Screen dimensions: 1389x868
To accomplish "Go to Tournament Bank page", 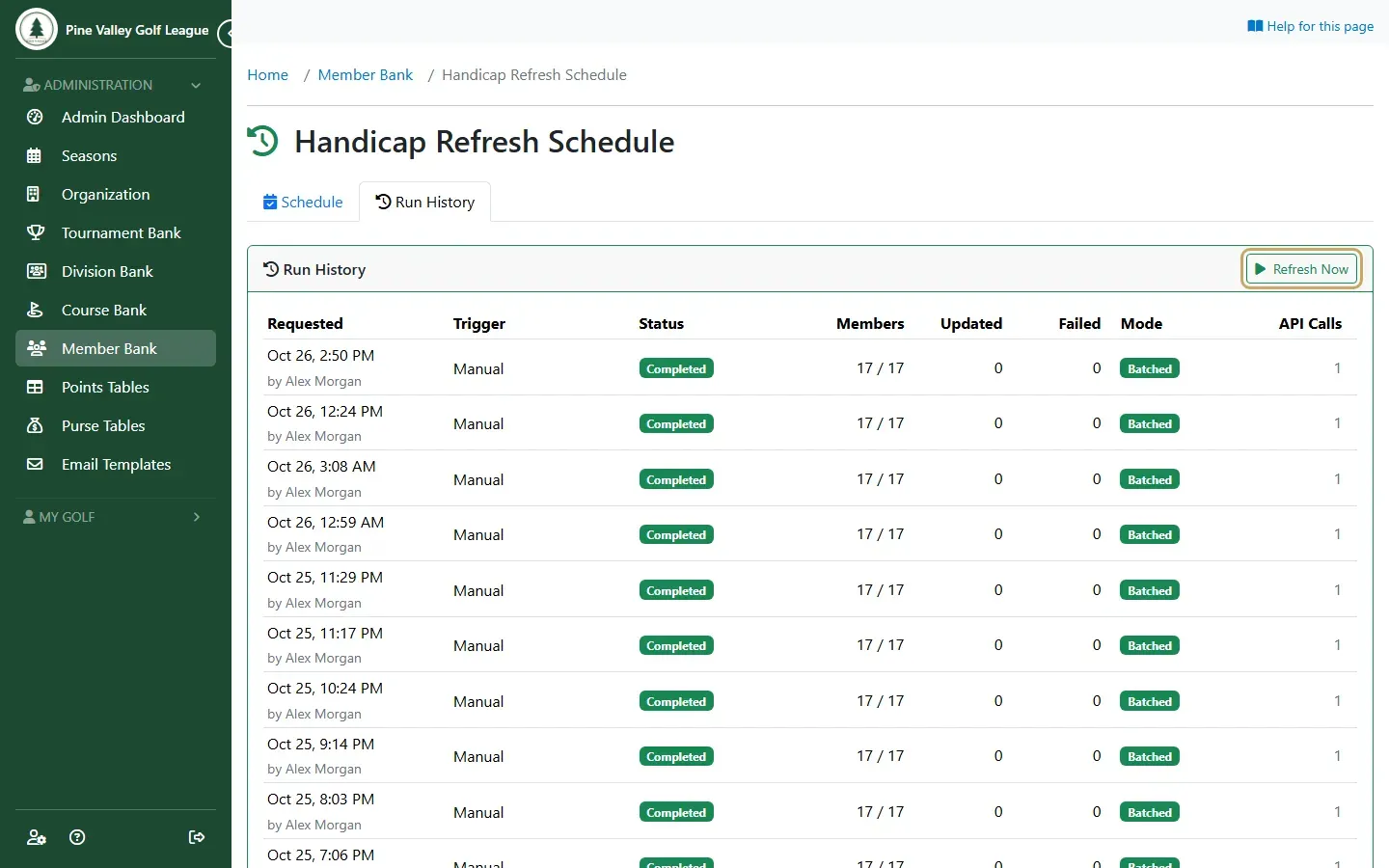I will 116,232.
